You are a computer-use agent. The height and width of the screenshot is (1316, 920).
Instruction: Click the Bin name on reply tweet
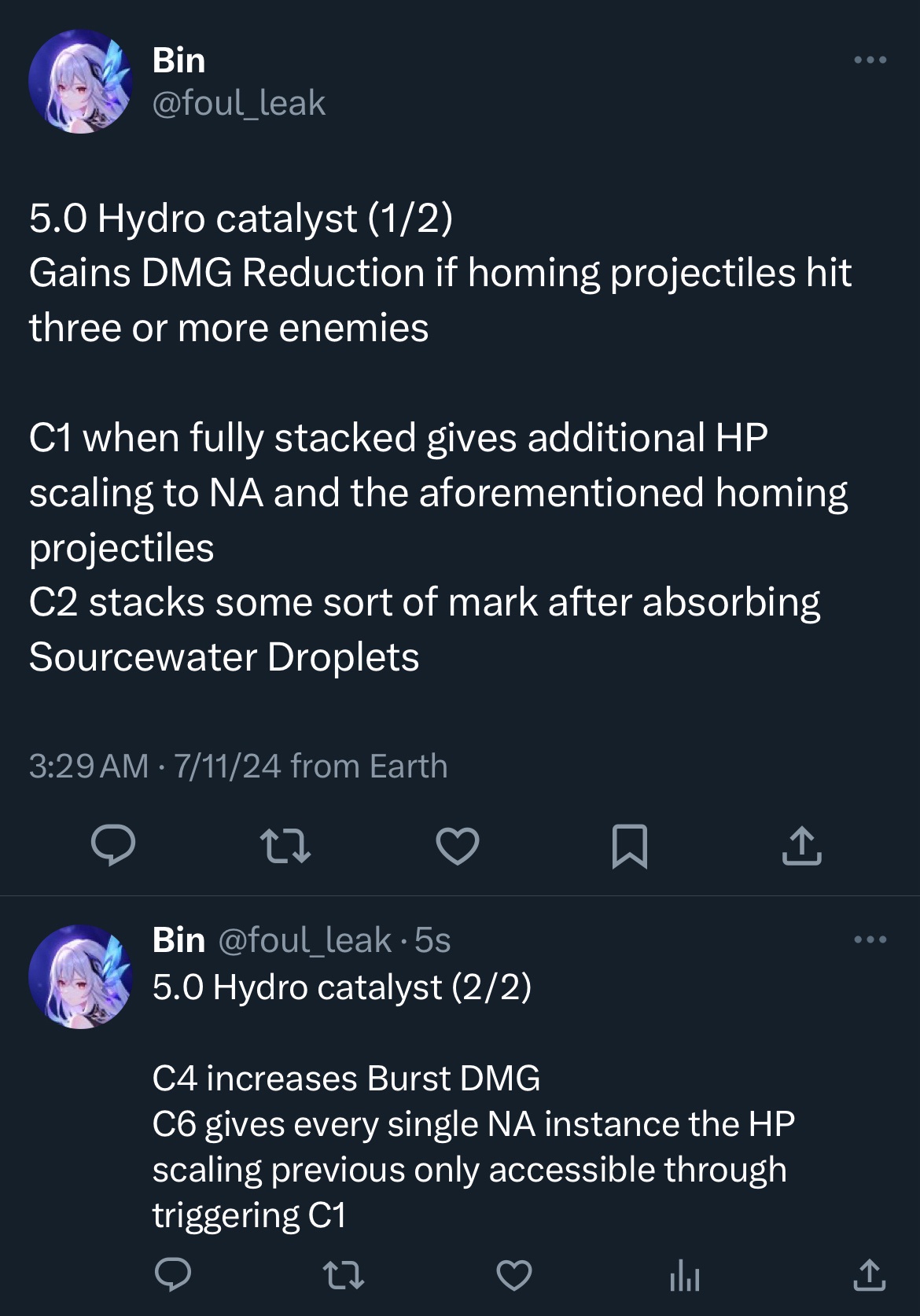click(x=178, y=940)
